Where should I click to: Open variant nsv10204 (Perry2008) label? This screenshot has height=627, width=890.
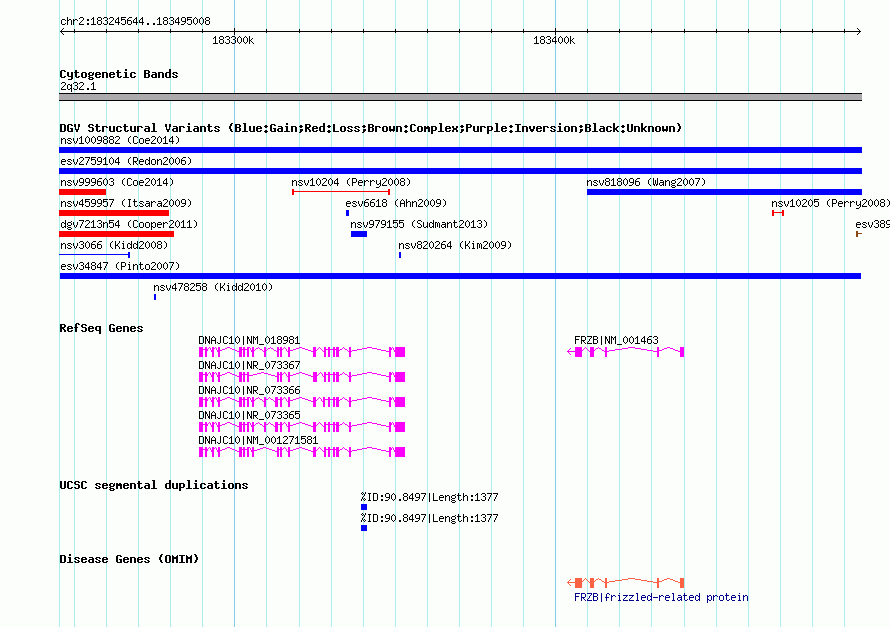tap(351, 182)
